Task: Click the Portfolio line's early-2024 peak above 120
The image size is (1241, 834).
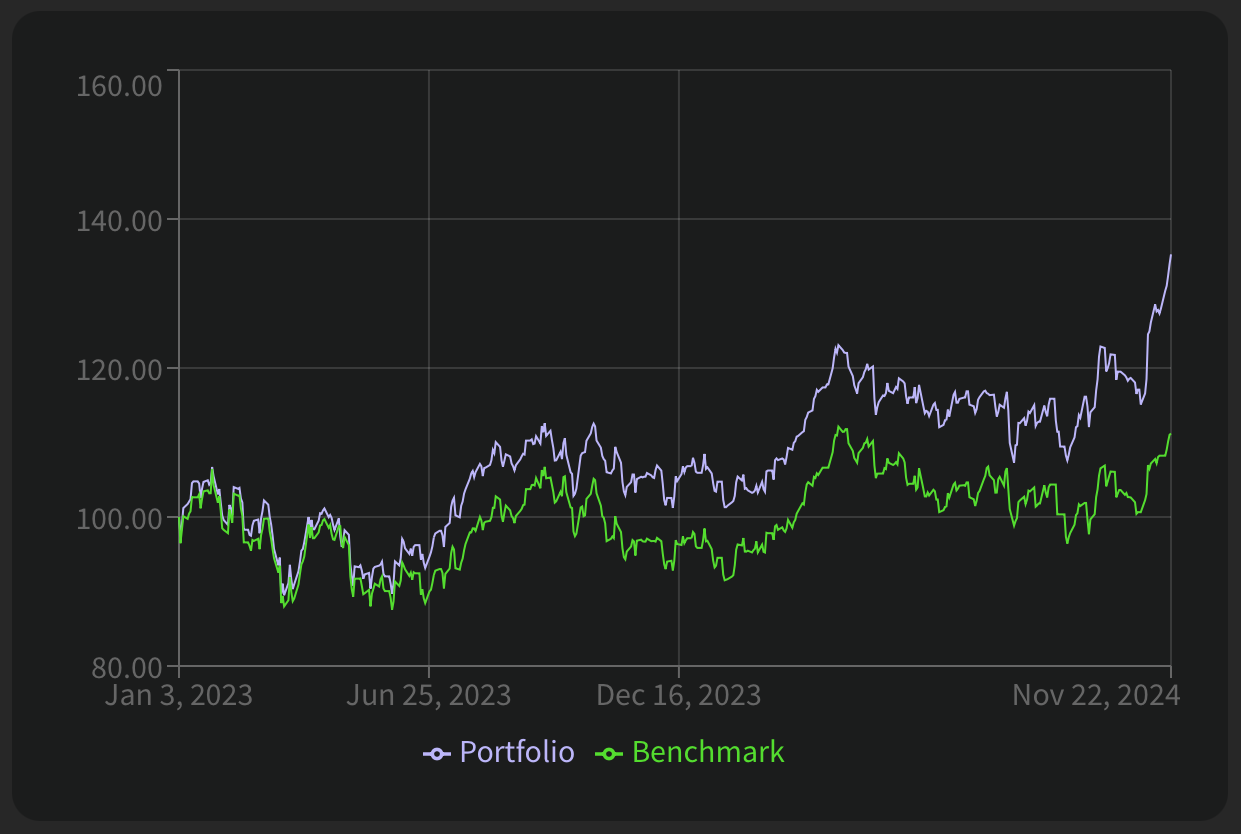Action: coord(837,346)
